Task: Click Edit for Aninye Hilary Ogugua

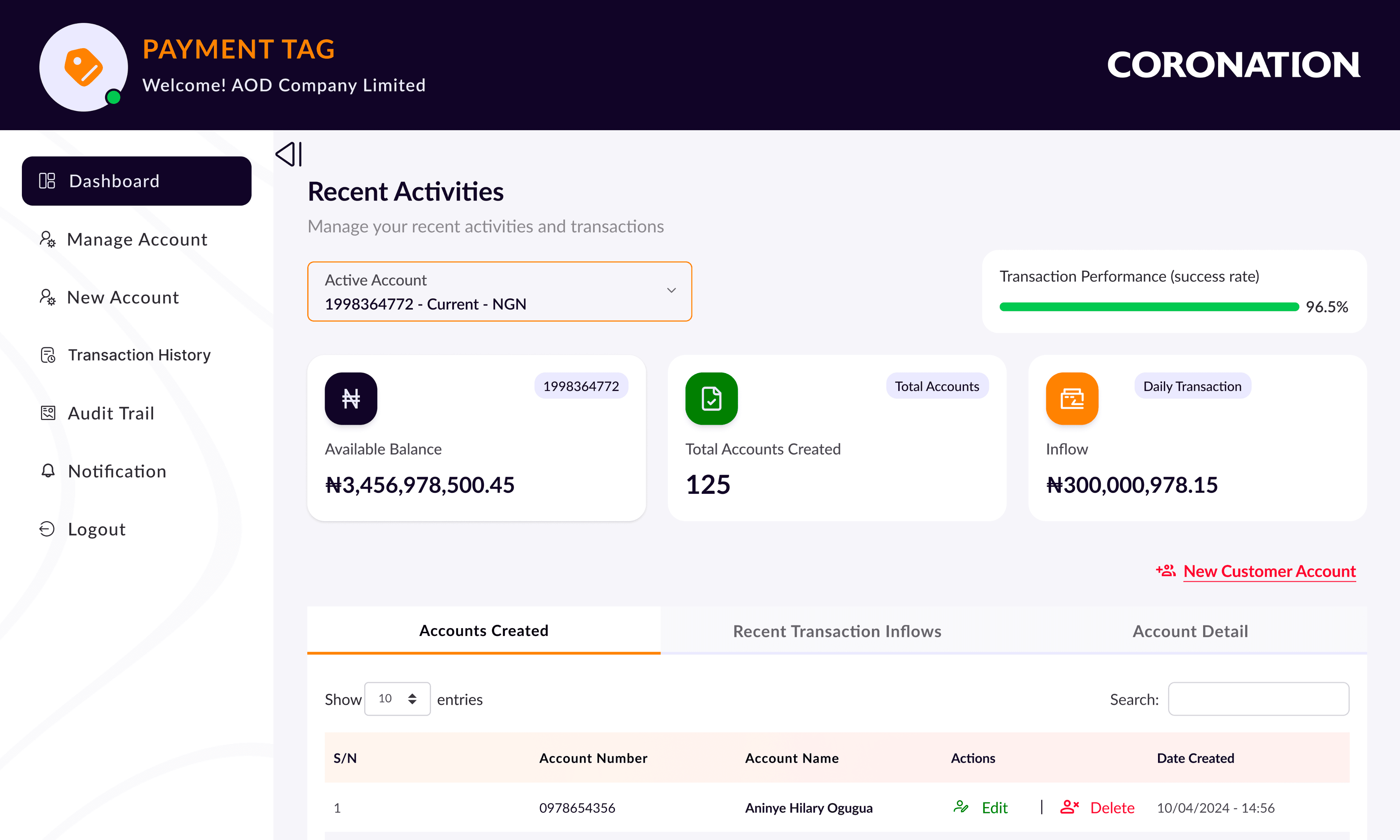Action: (x=994, y=808)
